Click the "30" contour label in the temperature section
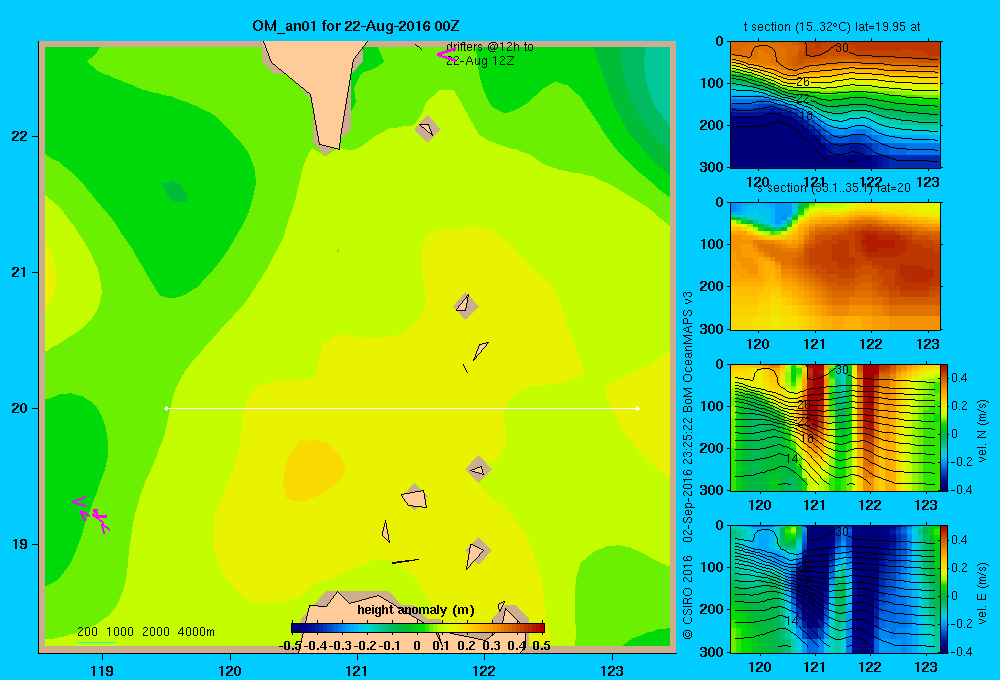The width and height of the screenshot is (1000, 680). (842, 48)
